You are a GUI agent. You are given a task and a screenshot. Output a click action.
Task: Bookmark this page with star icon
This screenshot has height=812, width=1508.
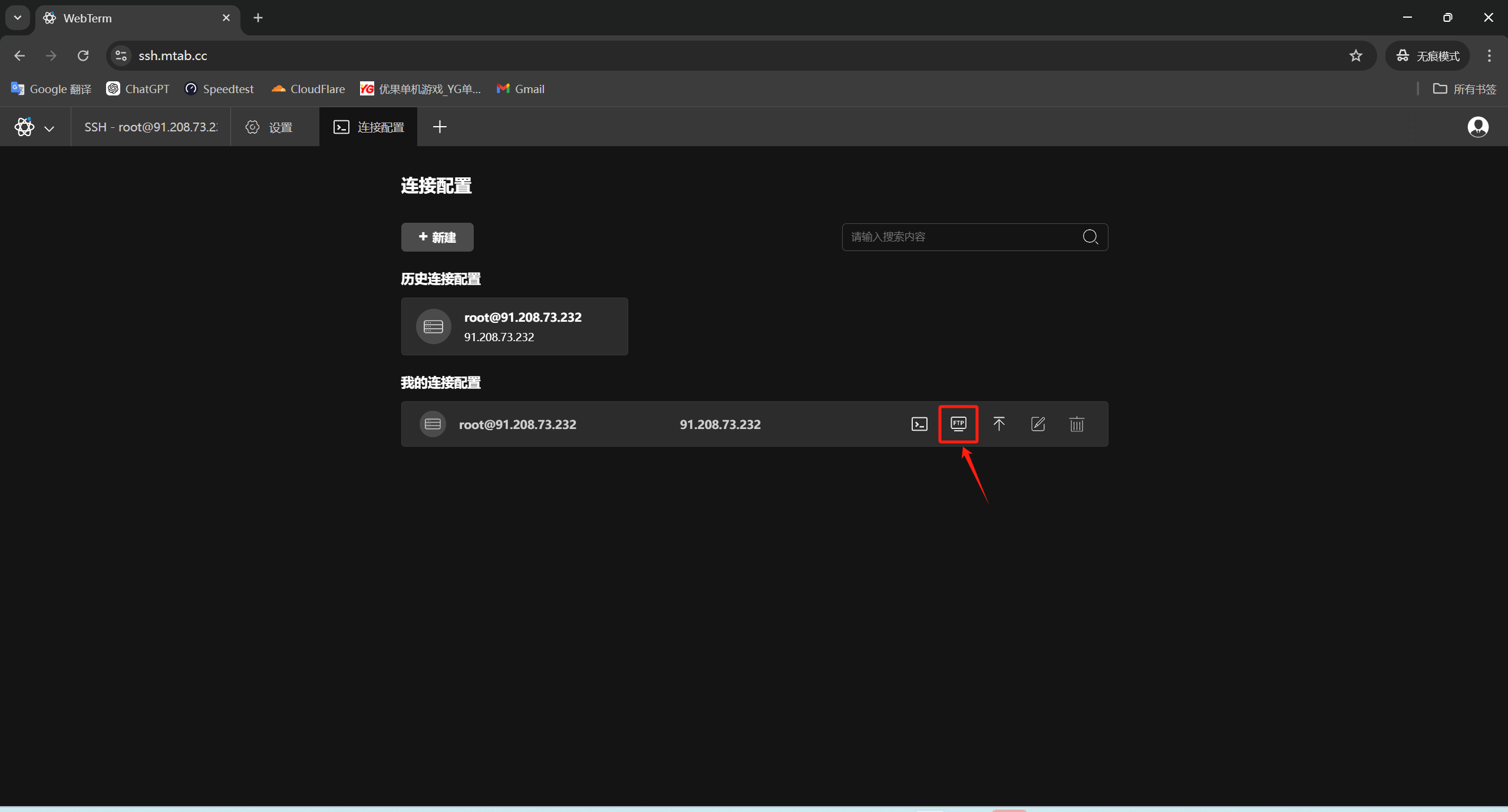[1355, 55]
